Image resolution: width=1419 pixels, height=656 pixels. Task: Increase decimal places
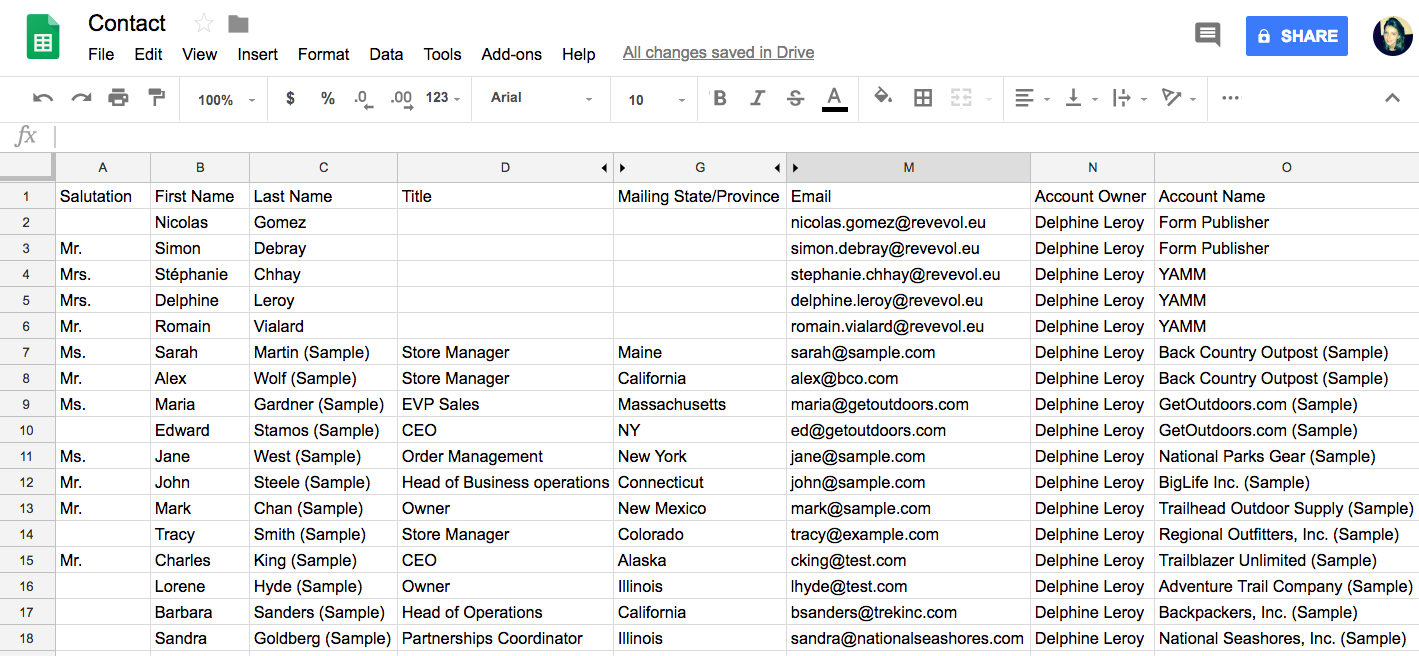[401, 99]
